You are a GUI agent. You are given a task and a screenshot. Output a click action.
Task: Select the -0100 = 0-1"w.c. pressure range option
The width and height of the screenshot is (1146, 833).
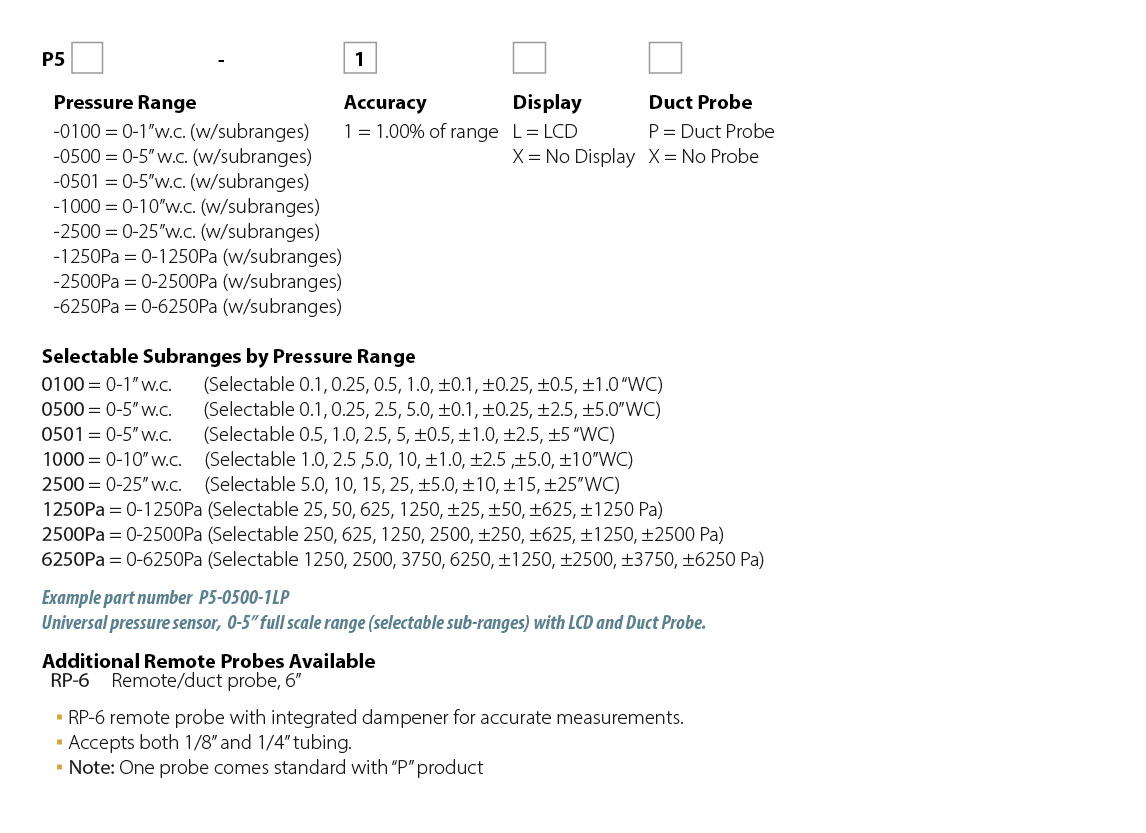(x=181, y=131)
